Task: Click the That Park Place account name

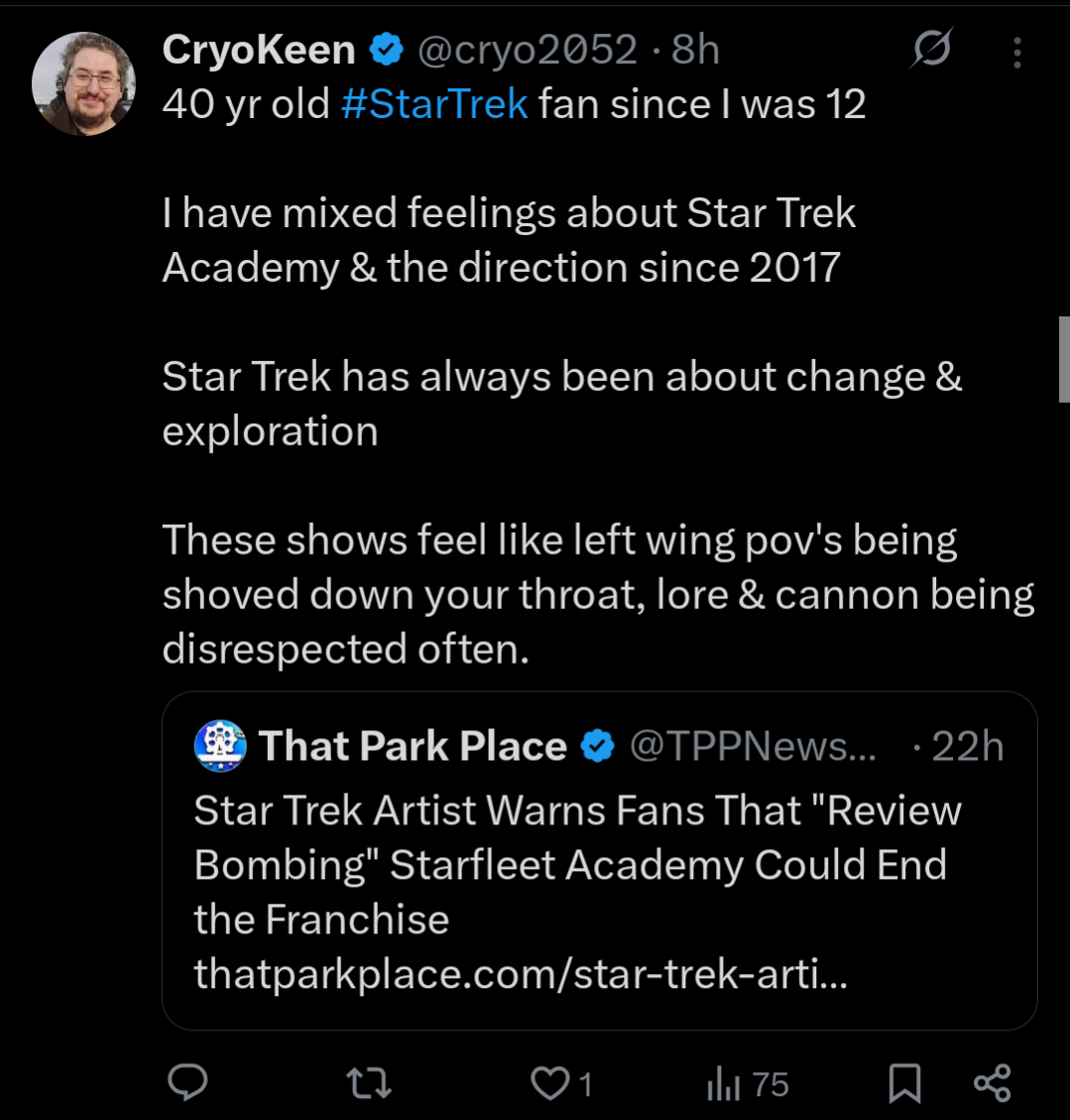Action: (413, 746)
